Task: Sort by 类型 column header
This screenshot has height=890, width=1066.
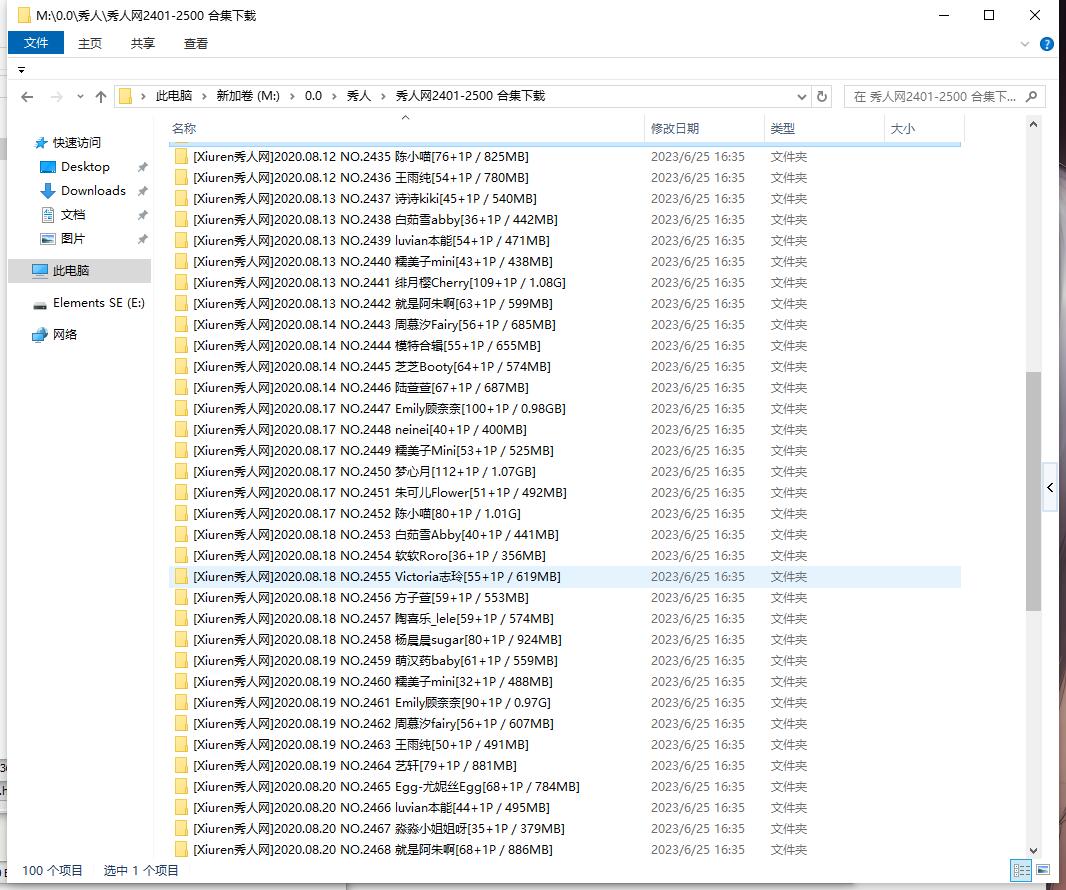Action: click(824, 129)
